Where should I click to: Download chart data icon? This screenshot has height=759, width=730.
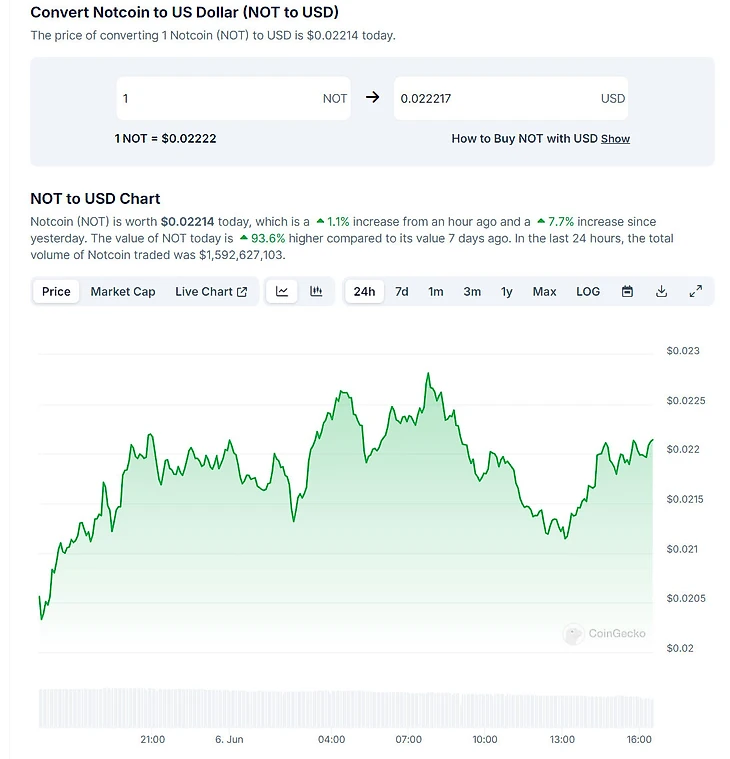(661, 291)
